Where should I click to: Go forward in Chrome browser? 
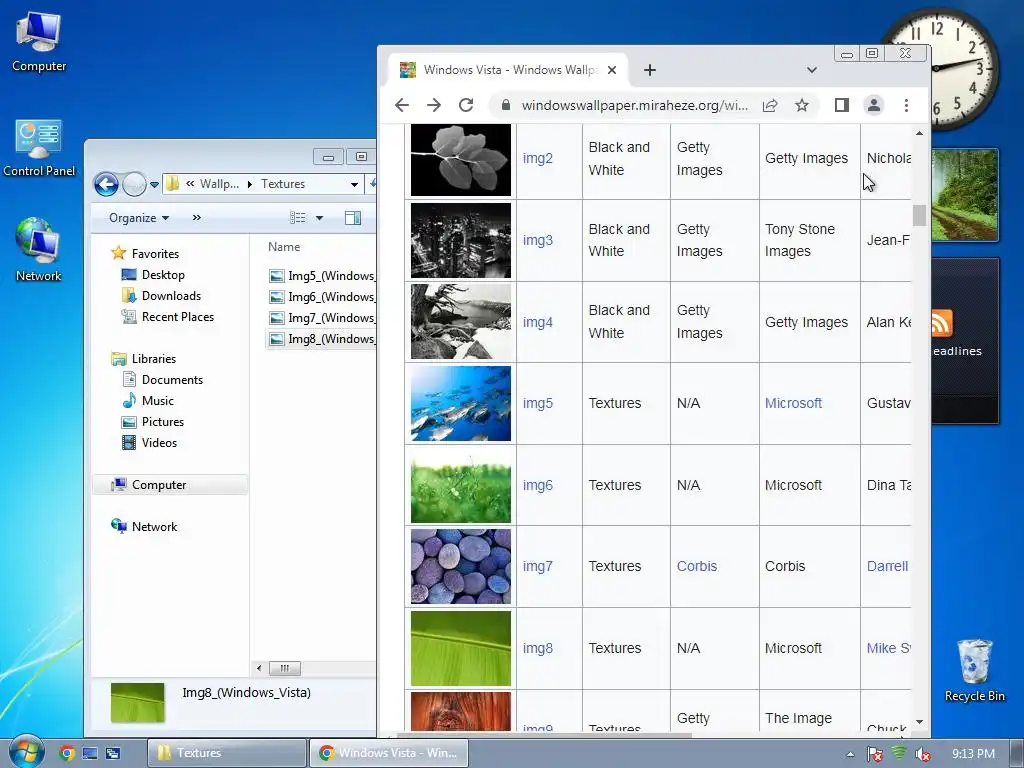click(434, 105)
